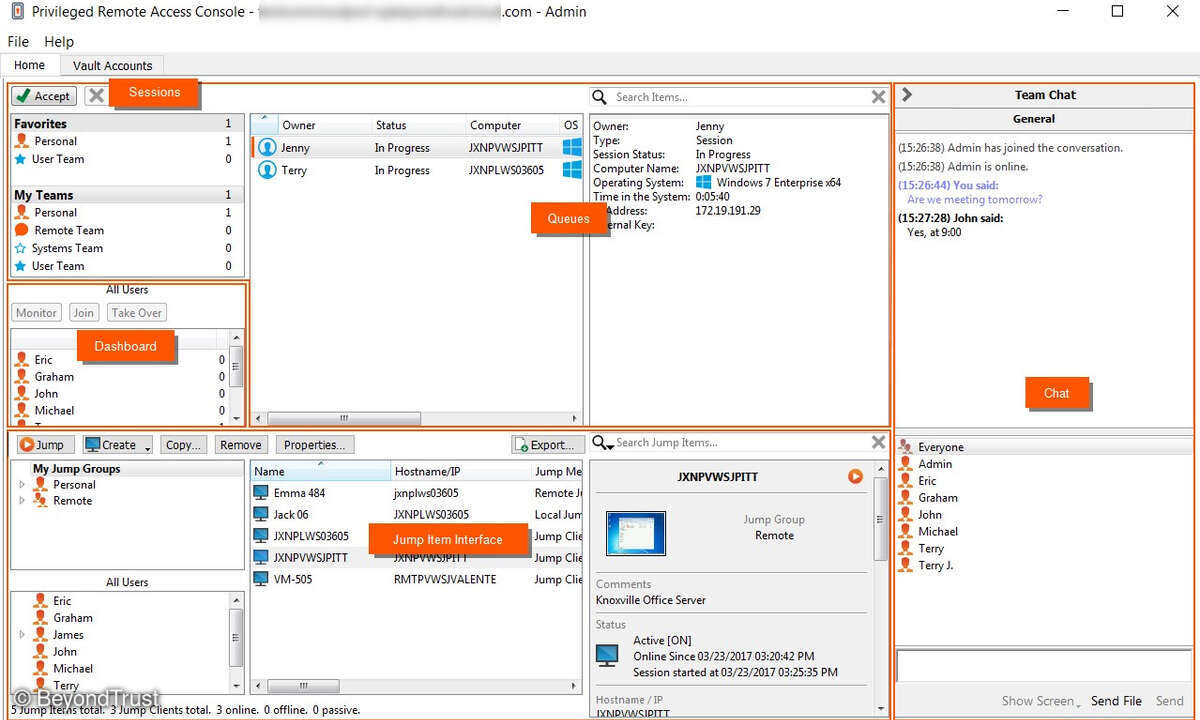The width and height of the screenshot is (1200, 720).
Task: Expand James in jump groups user list
Action: click(x=22, y=635)
